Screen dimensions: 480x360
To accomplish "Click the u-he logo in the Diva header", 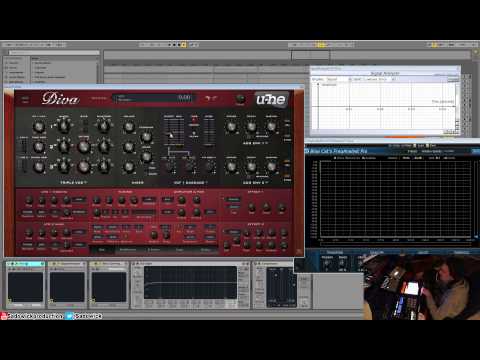I will pyautogui.click(x=271, y=99).
